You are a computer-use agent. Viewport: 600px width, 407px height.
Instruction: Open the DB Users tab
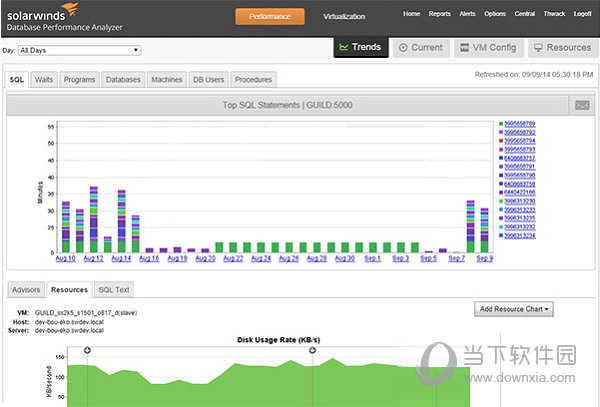pos(209,80)
